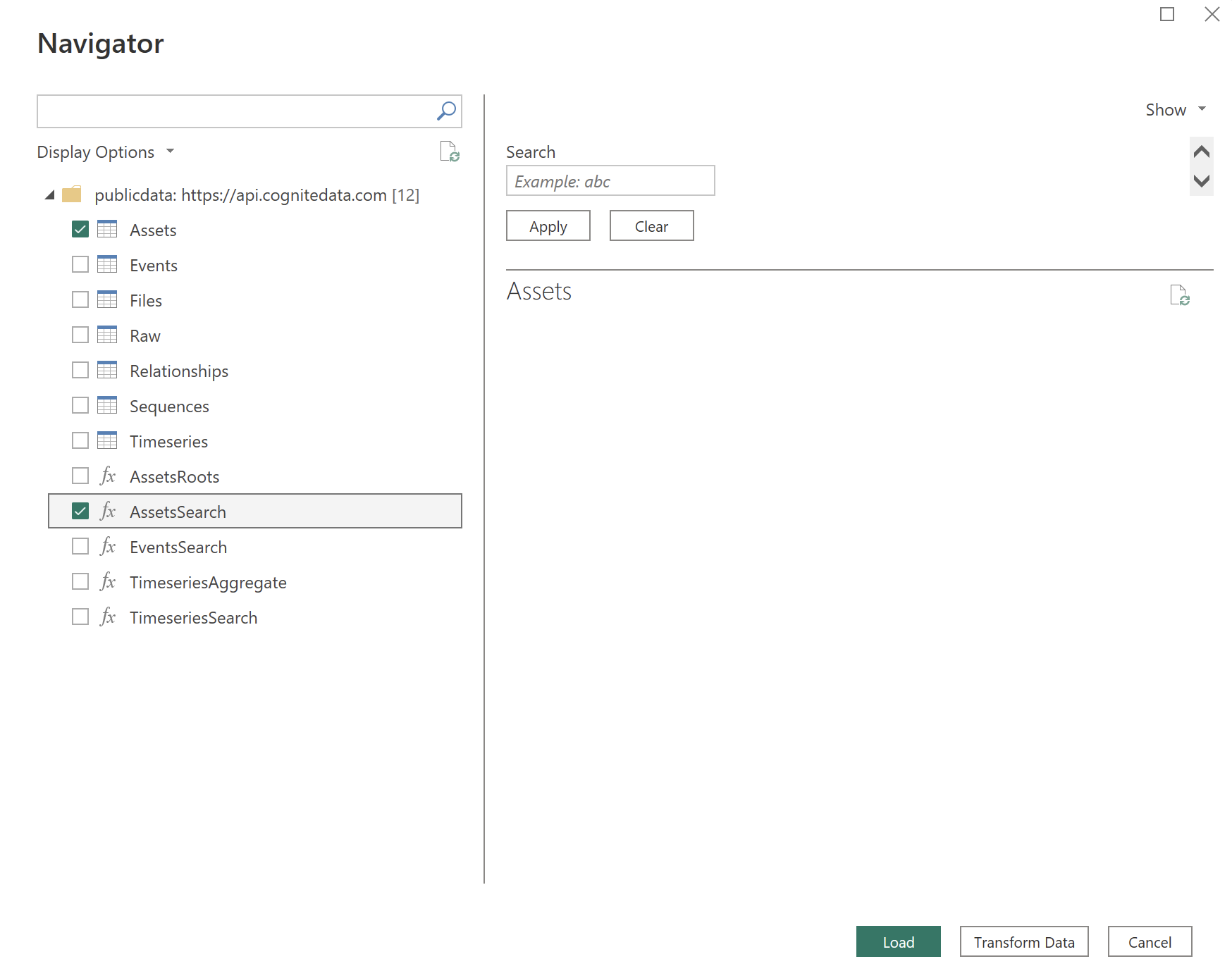
Task: Click the upward scroll chevron icon
Action: 1201,151
